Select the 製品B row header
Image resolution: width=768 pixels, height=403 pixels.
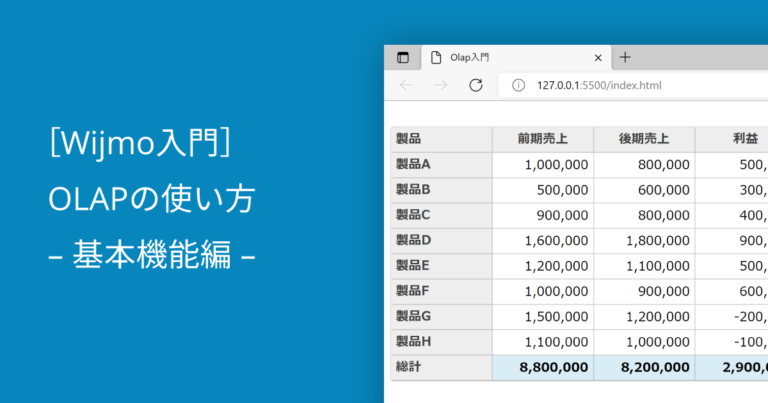point(441,190)
